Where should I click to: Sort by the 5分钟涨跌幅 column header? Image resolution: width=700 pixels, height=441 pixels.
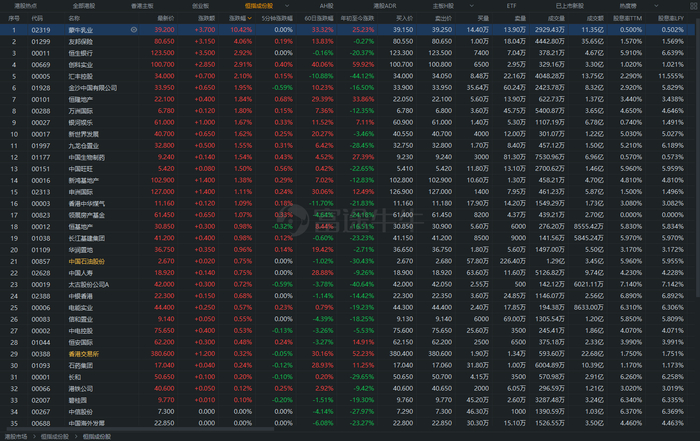pos(277,18)
